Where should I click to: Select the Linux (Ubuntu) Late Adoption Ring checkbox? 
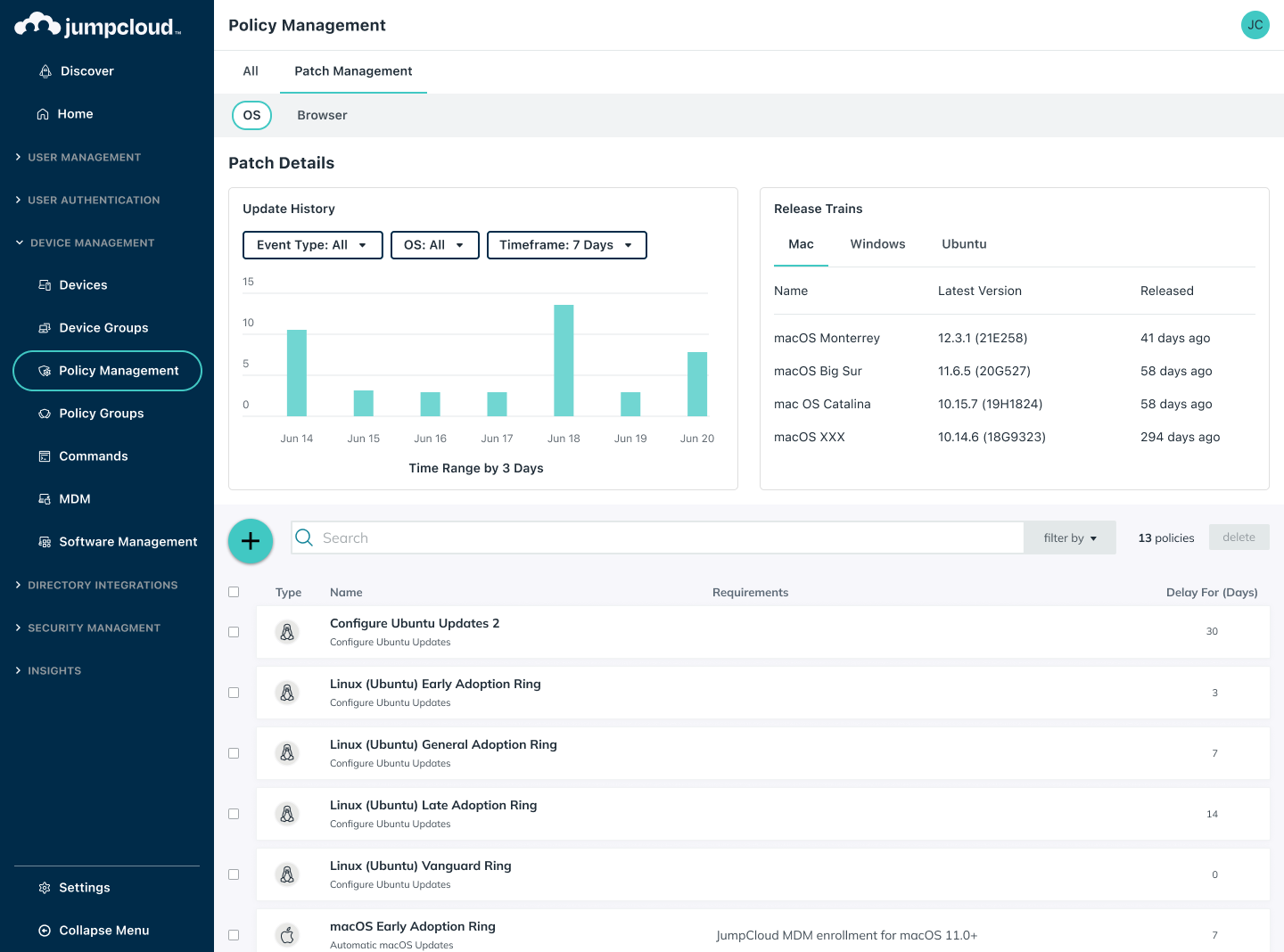point(234,814)
